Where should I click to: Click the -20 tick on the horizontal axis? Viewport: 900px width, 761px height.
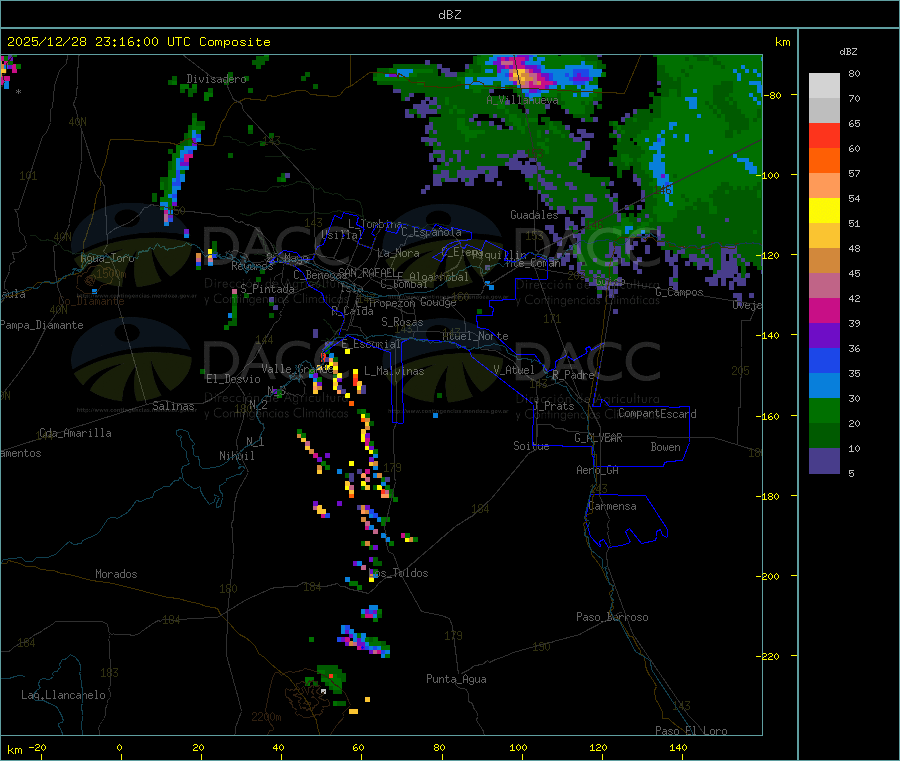tap(37, 747)
